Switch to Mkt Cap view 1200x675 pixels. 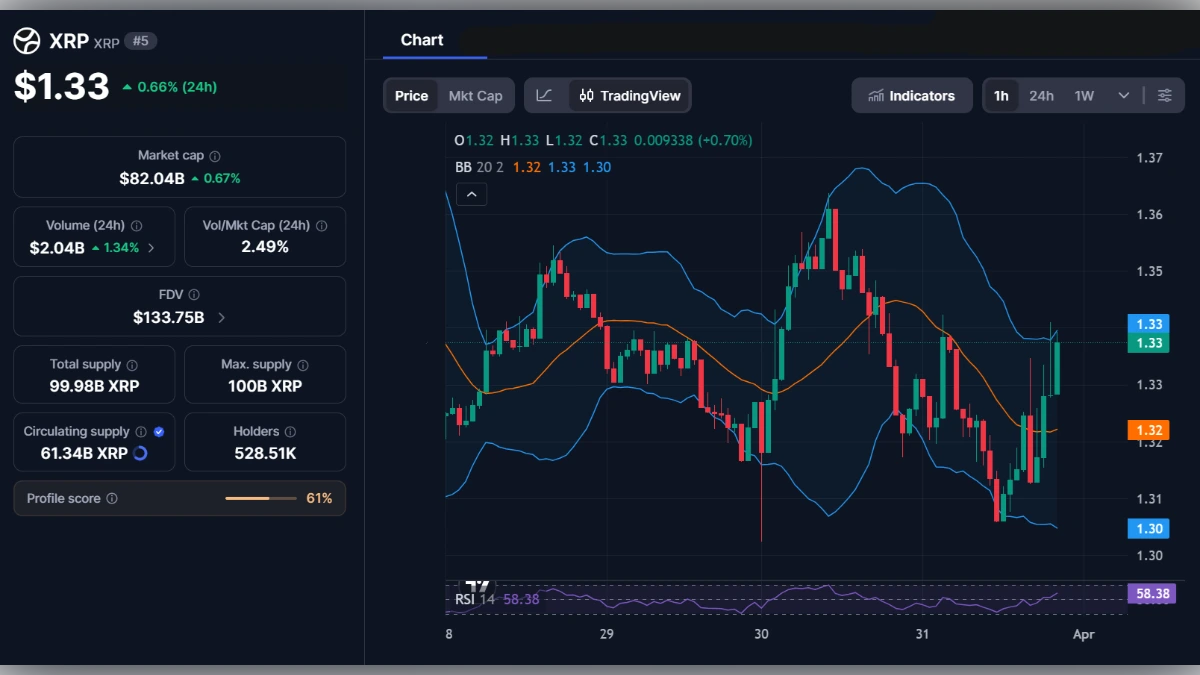click(x=476, y=95)
